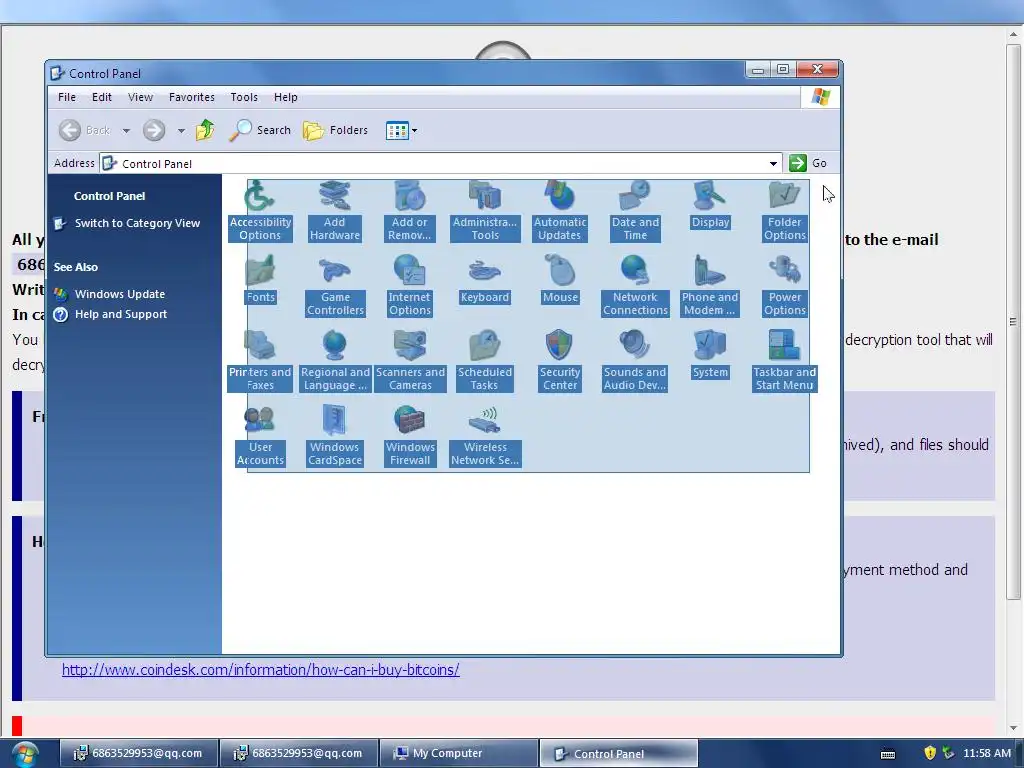
Task: Follow the coindesk how-to-buy-bitcoins link
Action: coord(261,669)
